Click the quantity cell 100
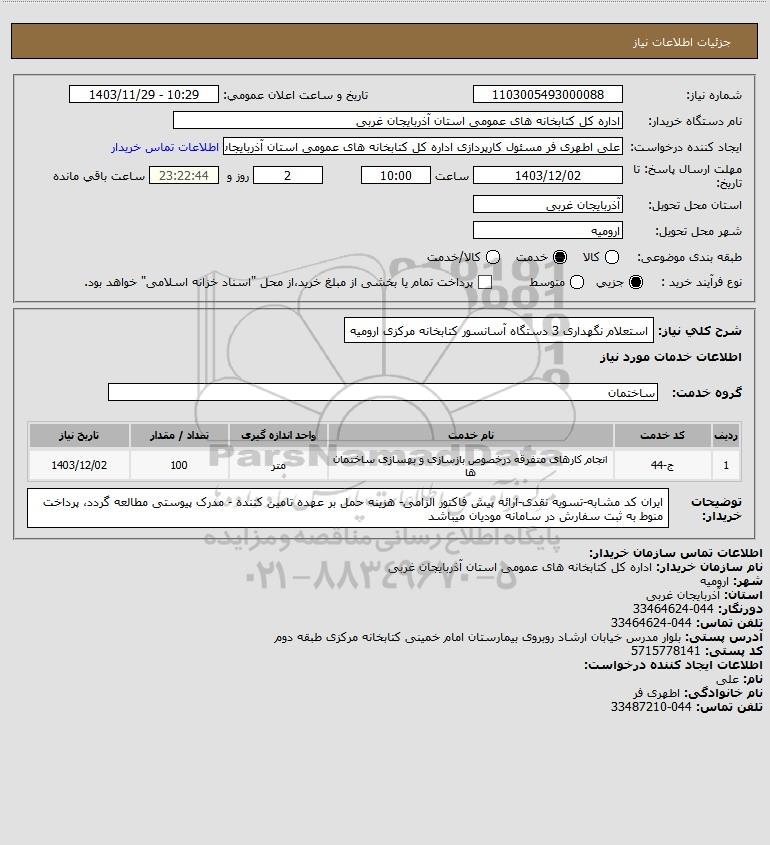770x845 pixels. [x=179, y=465]
